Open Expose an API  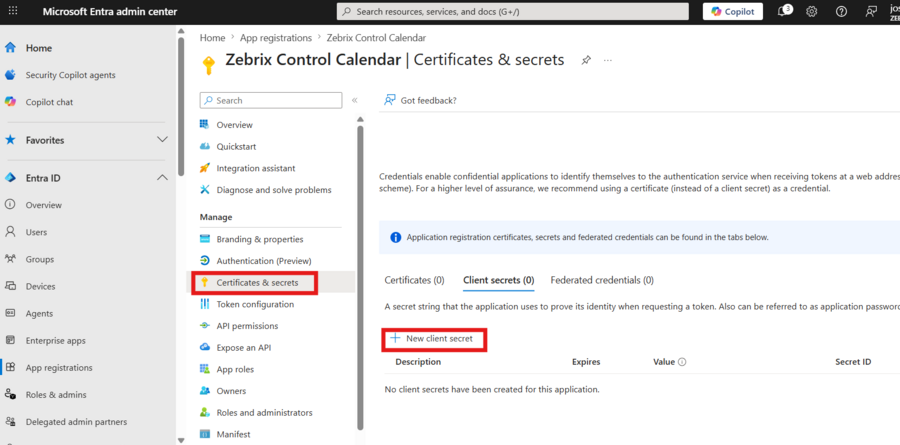pos(243,347)
